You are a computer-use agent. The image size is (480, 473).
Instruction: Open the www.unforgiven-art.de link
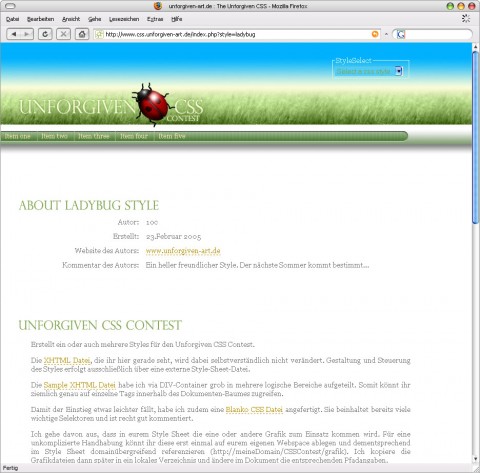(183, 251)
